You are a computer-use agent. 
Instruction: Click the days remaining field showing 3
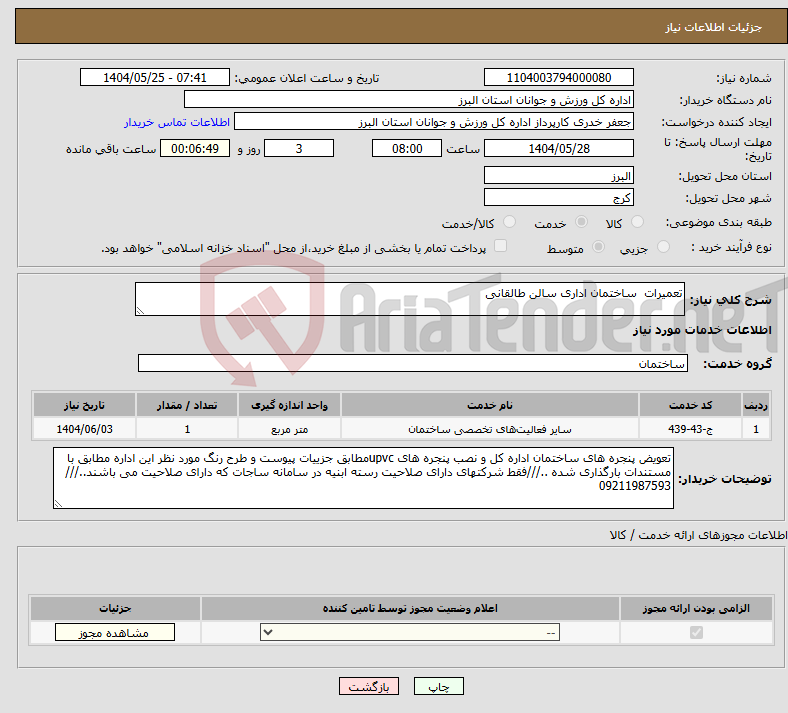(299, 148)
